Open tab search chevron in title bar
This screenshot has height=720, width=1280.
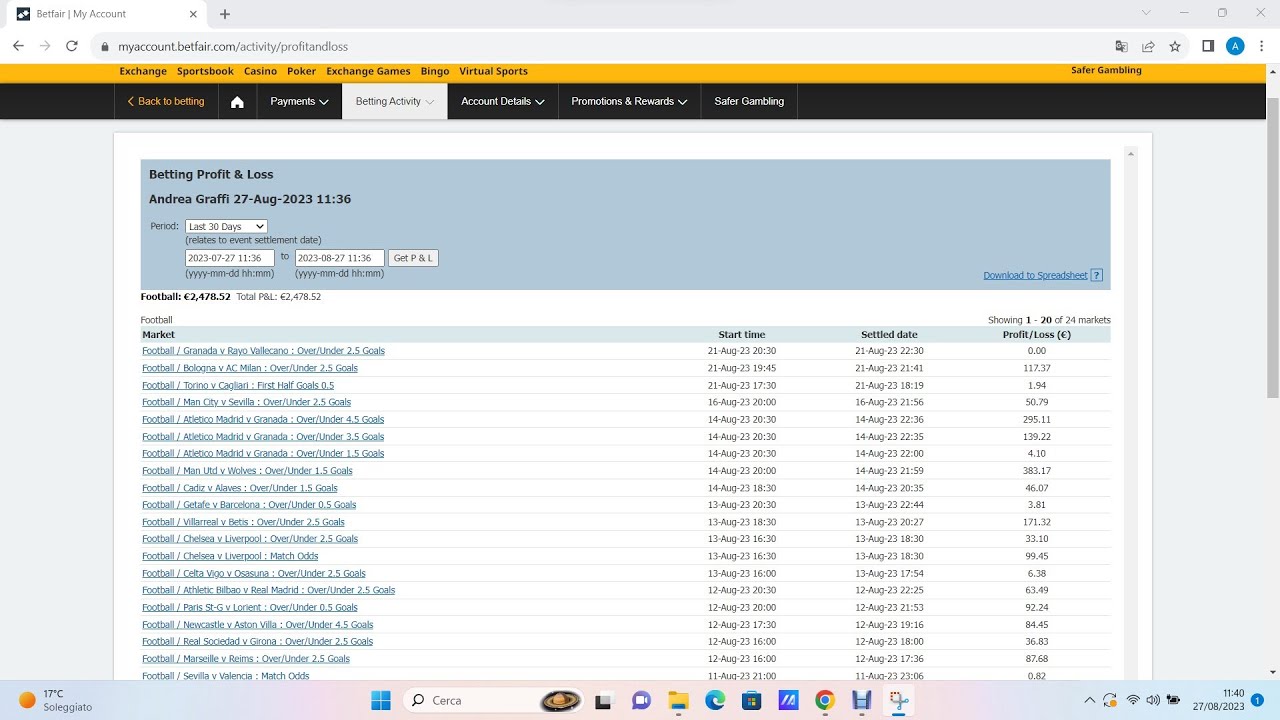(x=1147, y=13)
